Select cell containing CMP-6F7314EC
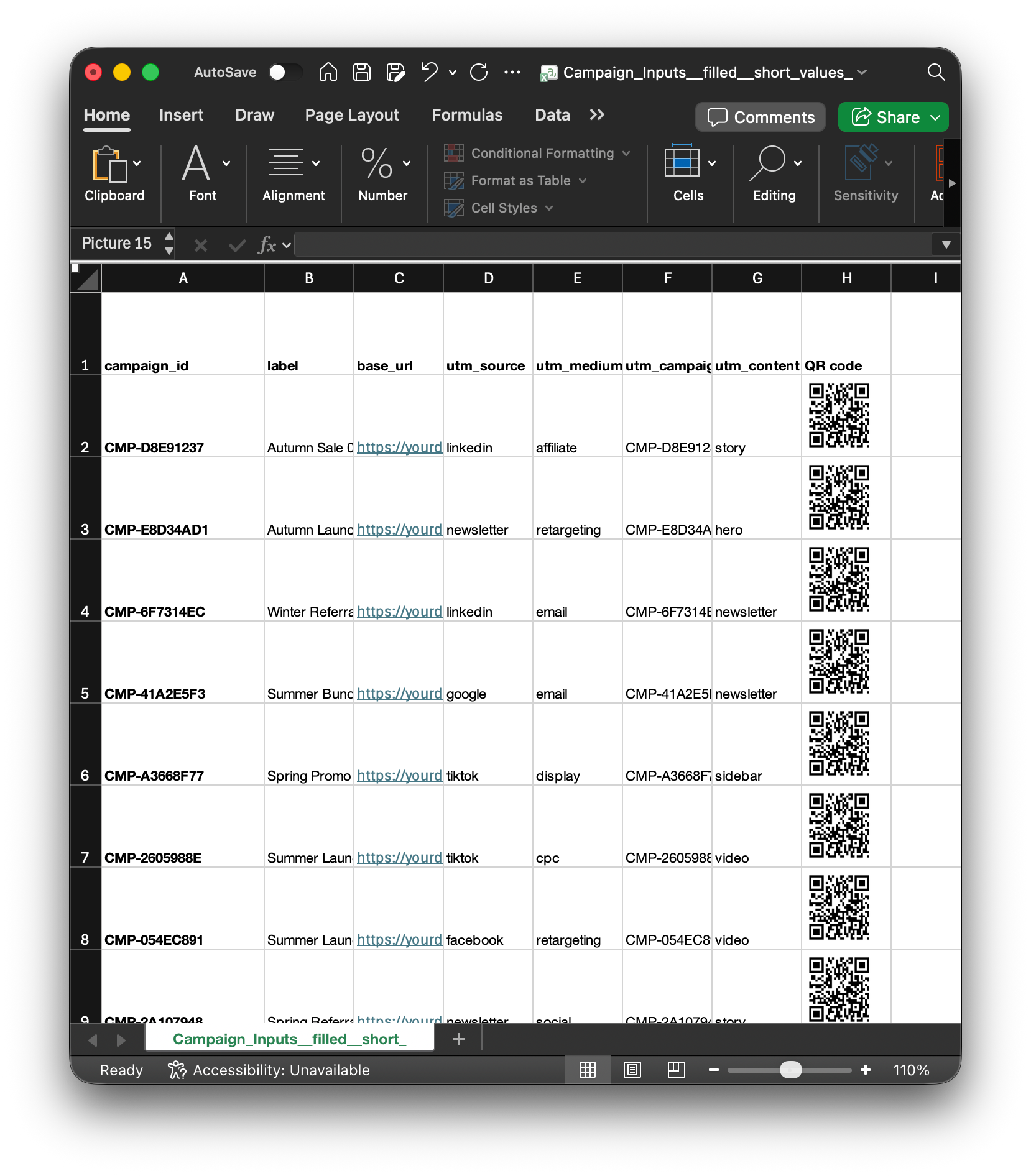The image size is (1031, 1176). pyautogui.click(x=183, y=581)
